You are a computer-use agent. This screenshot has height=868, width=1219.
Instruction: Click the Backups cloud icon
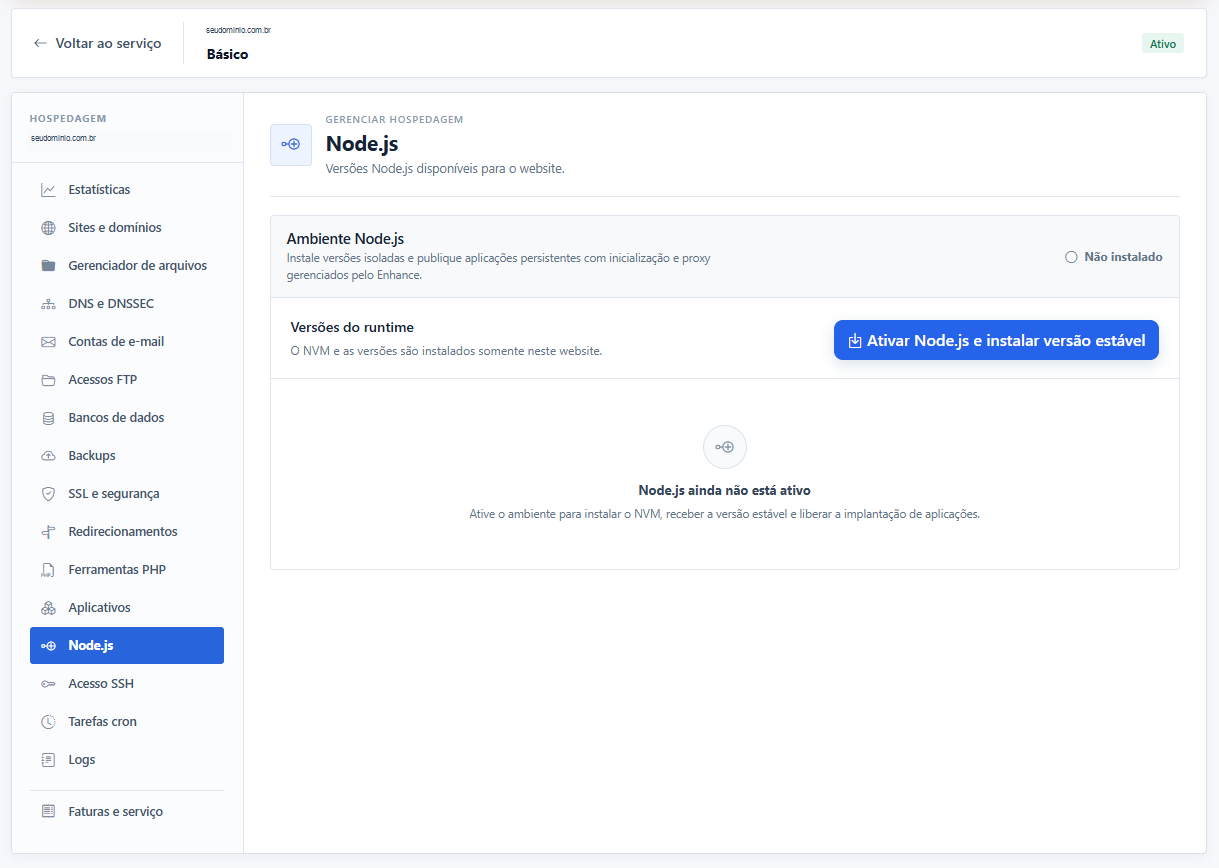[x=48, y=456]
